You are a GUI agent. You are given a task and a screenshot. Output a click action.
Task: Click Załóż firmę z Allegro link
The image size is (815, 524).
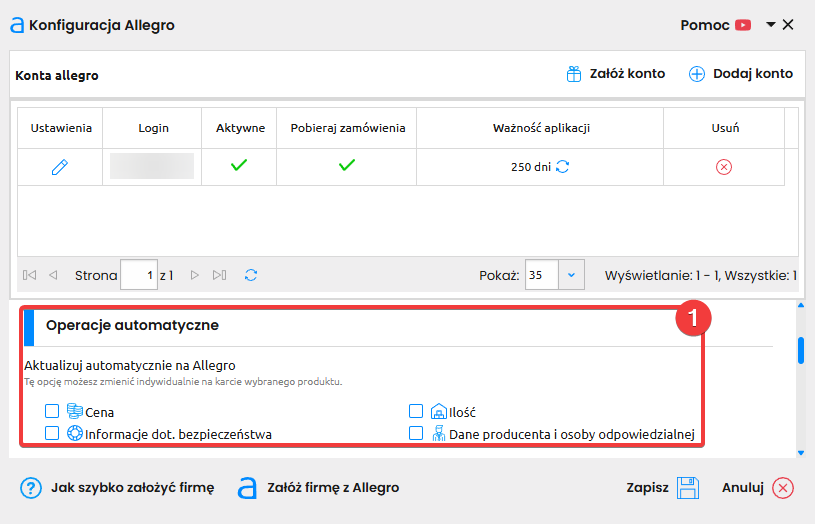pos(333,488)
